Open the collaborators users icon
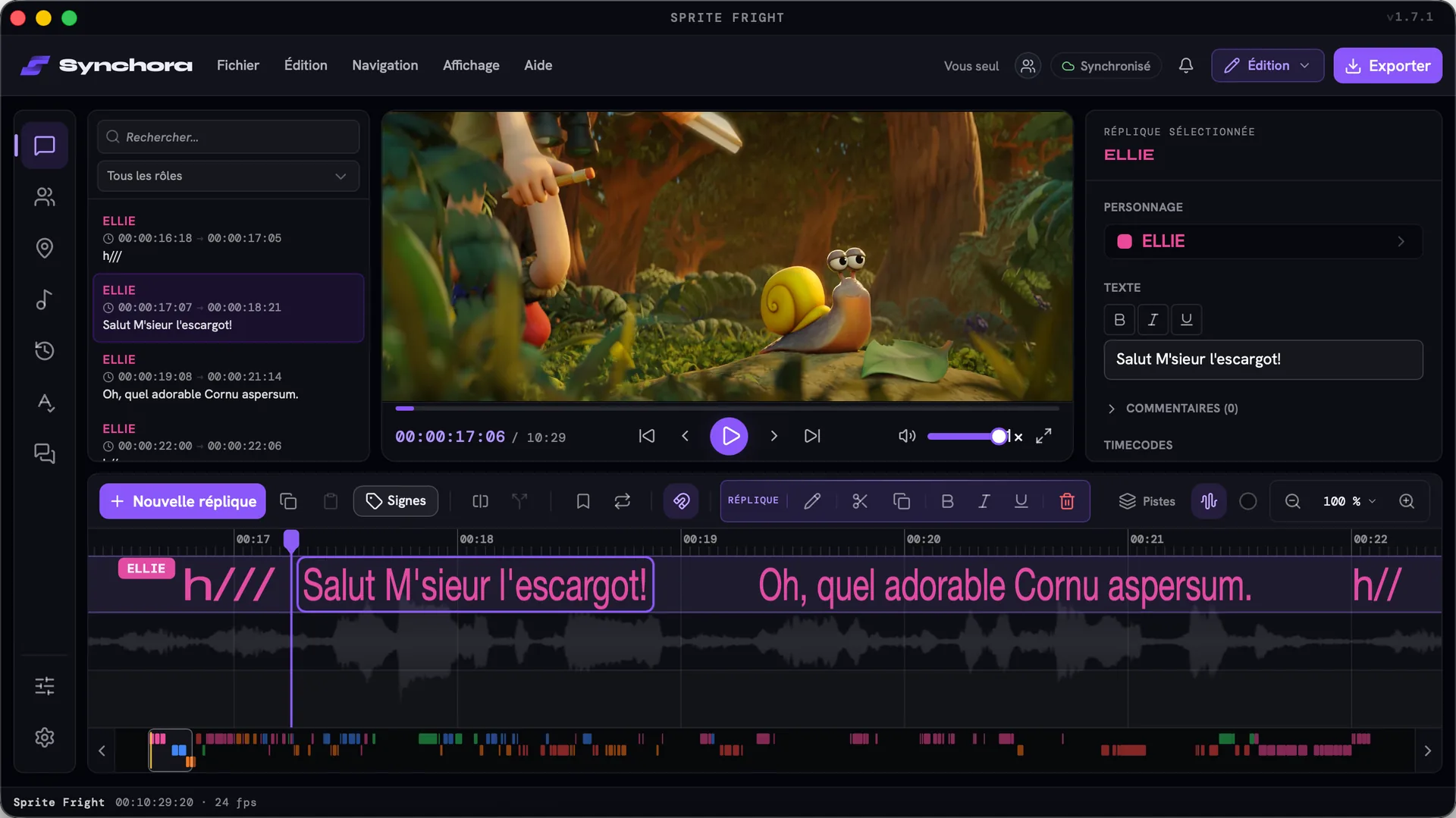The image size is (1456, 818). coord(1028,66)
